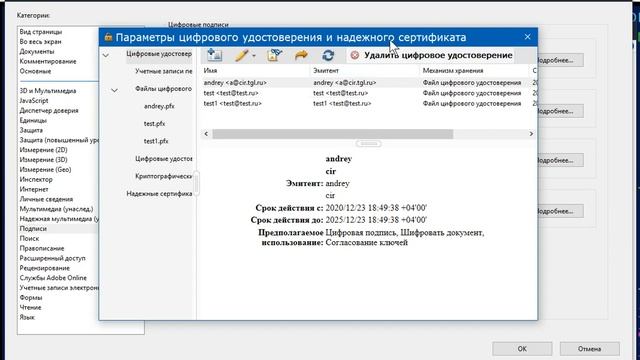Select Единицы category
This screenshot has height=360, width=640.
point(33,120)
